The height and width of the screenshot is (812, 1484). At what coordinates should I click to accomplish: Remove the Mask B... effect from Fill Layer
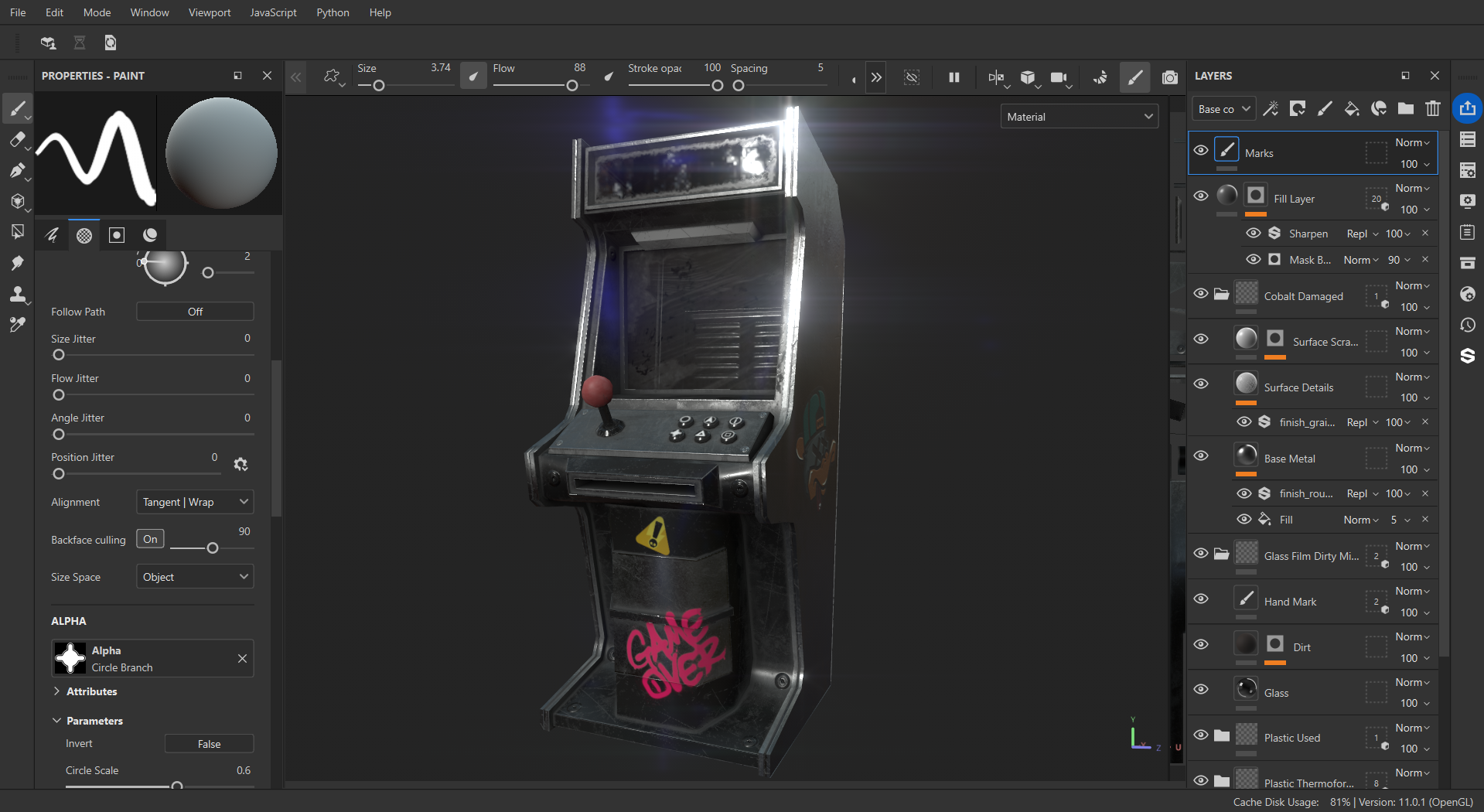(x=1425, y=259)
